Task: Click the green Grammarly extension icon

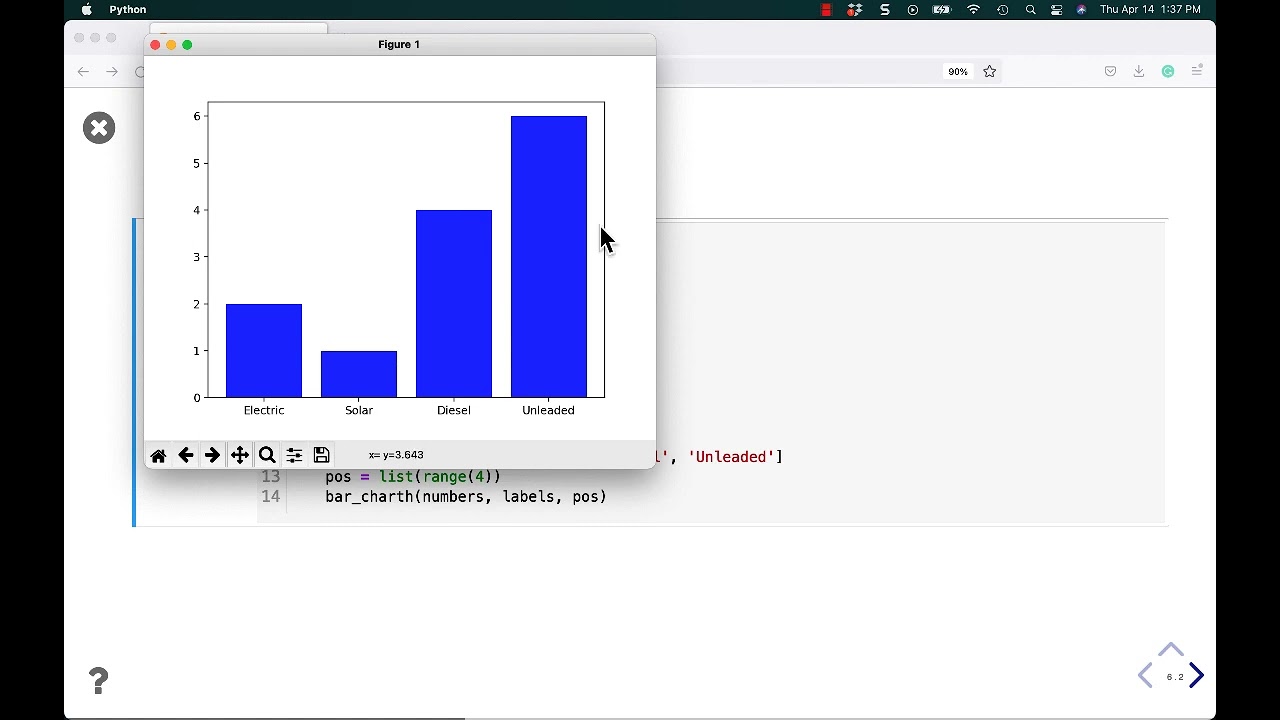Action: (x=1167, y=71)
